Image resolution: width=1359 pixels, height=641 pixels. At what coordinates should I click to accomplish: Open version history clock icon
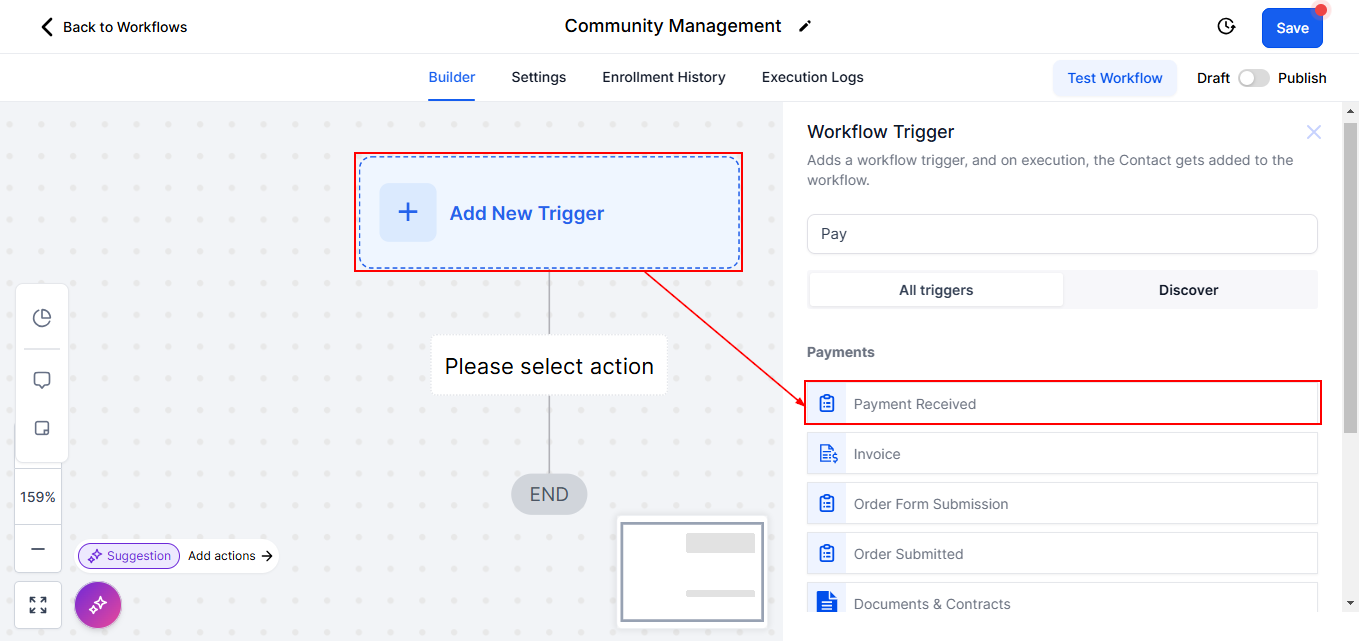pyautogui.click(x=1226, y=27)
